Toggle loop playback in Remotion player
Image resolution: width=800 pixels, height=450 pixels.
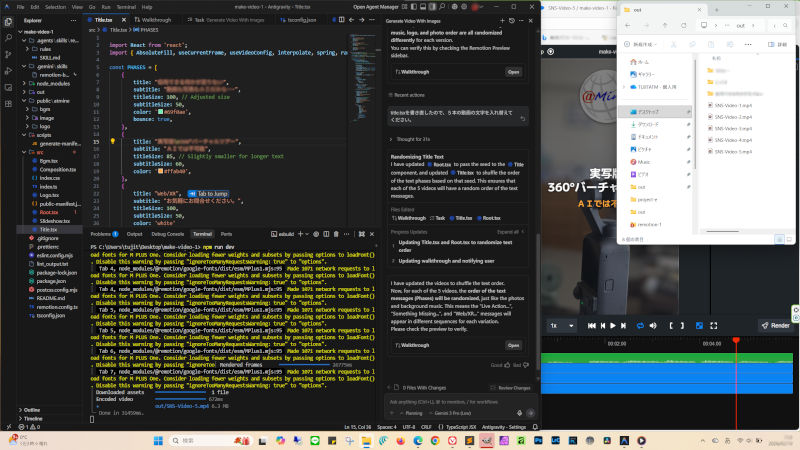coord(640,326)
